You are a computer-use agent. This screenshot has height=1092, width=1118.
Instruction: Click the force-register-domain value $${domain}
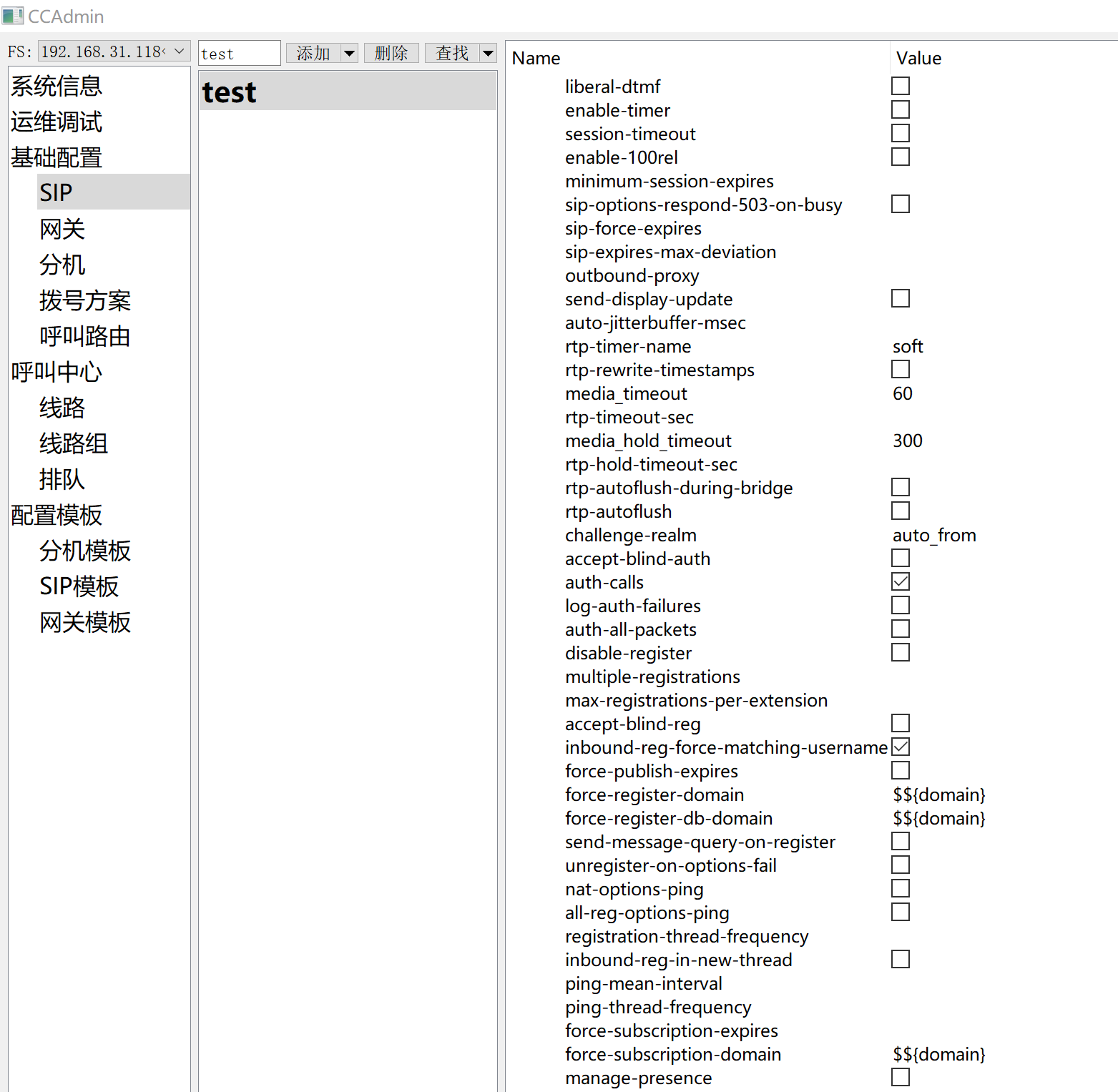(939, 795)
